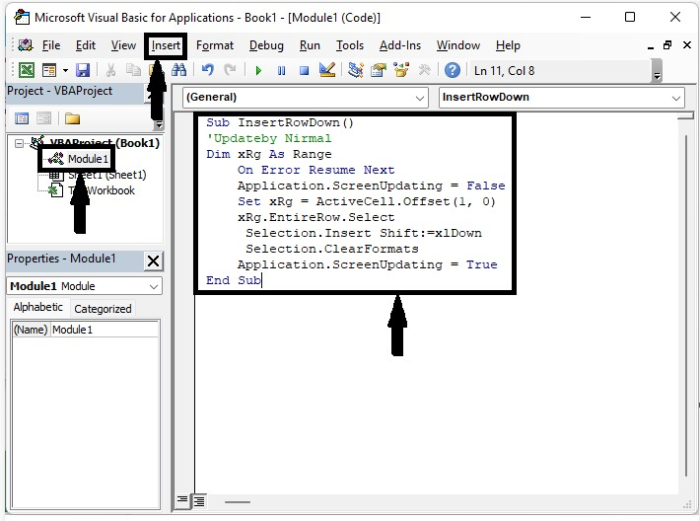Select Module1 in the project tree

[88, 159]
